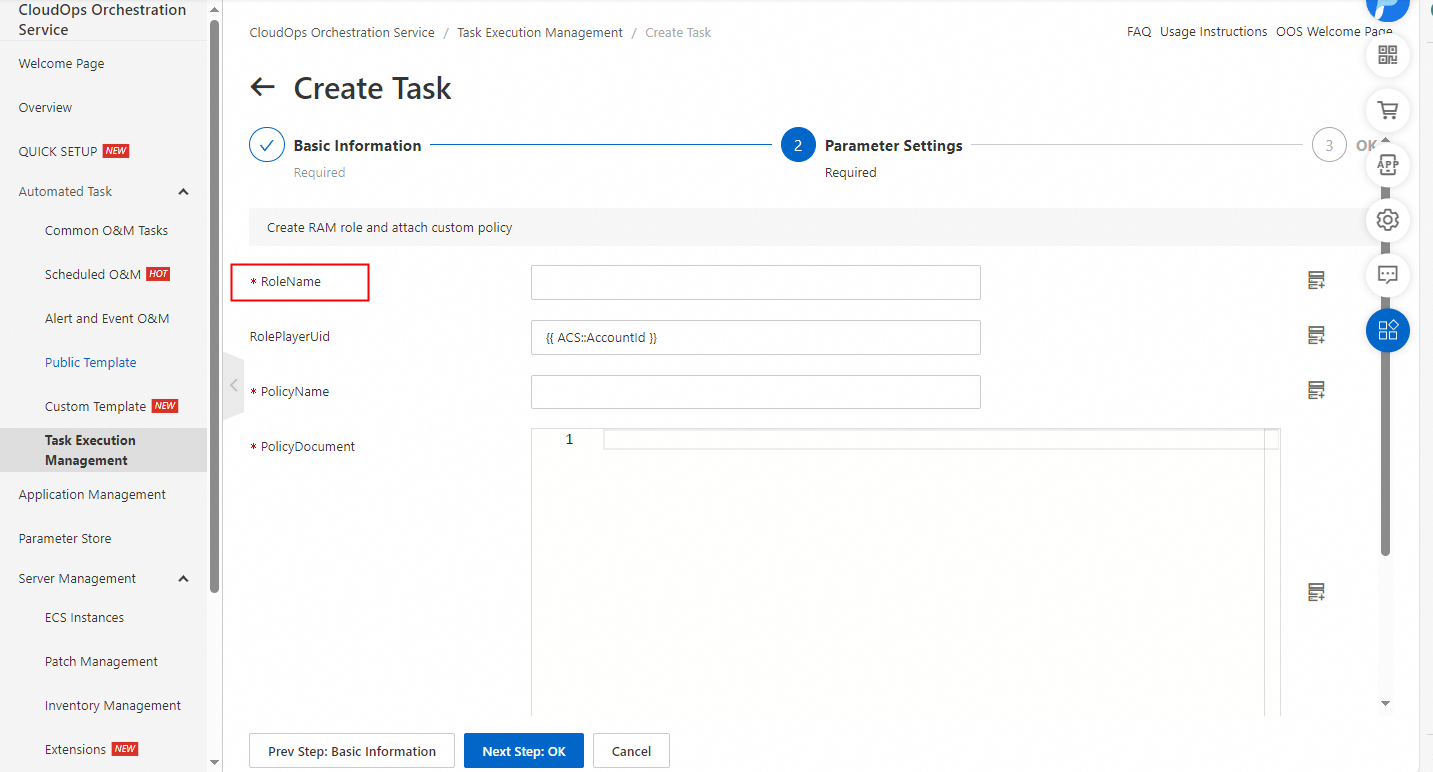
Task: Click the APP floating icon
Action: point(1387,165)
